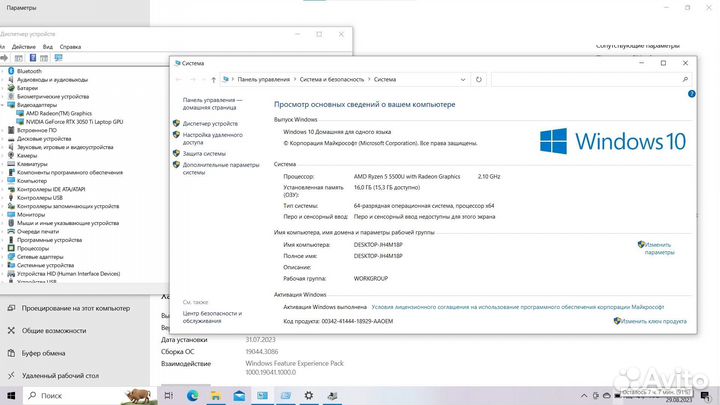This screenshot has width=720, height=405.
Task: Launch Microsoft Edge from taskbar
Action: [x=192, y=395]
